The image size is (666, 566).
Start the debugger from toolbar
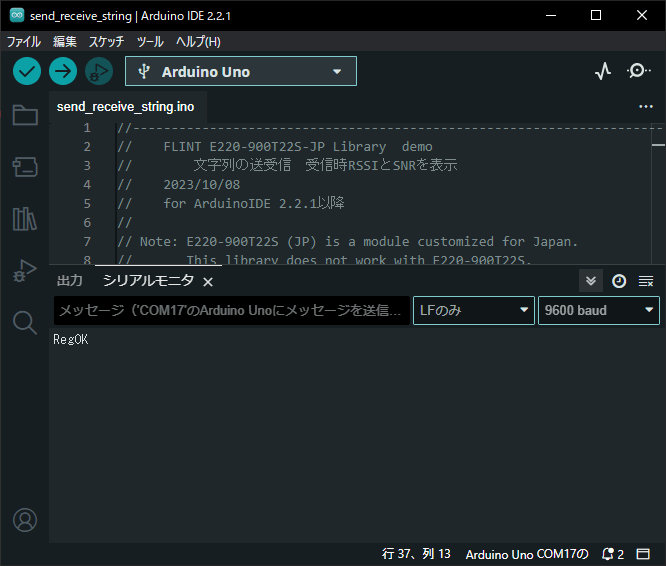[x=99, y=71]
